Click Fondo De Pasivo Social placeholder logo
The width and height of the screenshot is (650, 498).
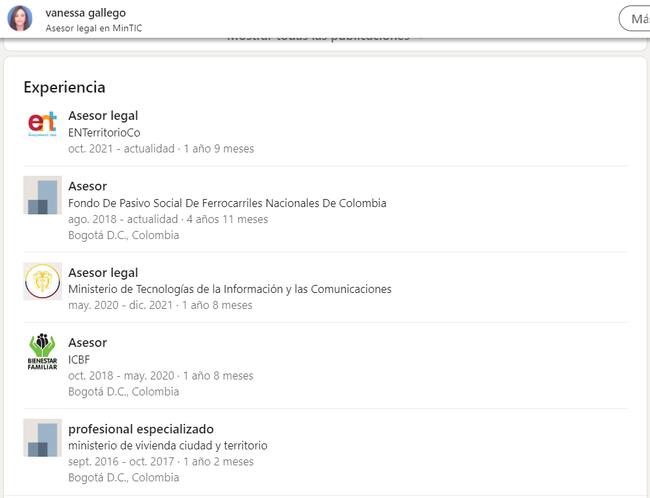[42, 195]
